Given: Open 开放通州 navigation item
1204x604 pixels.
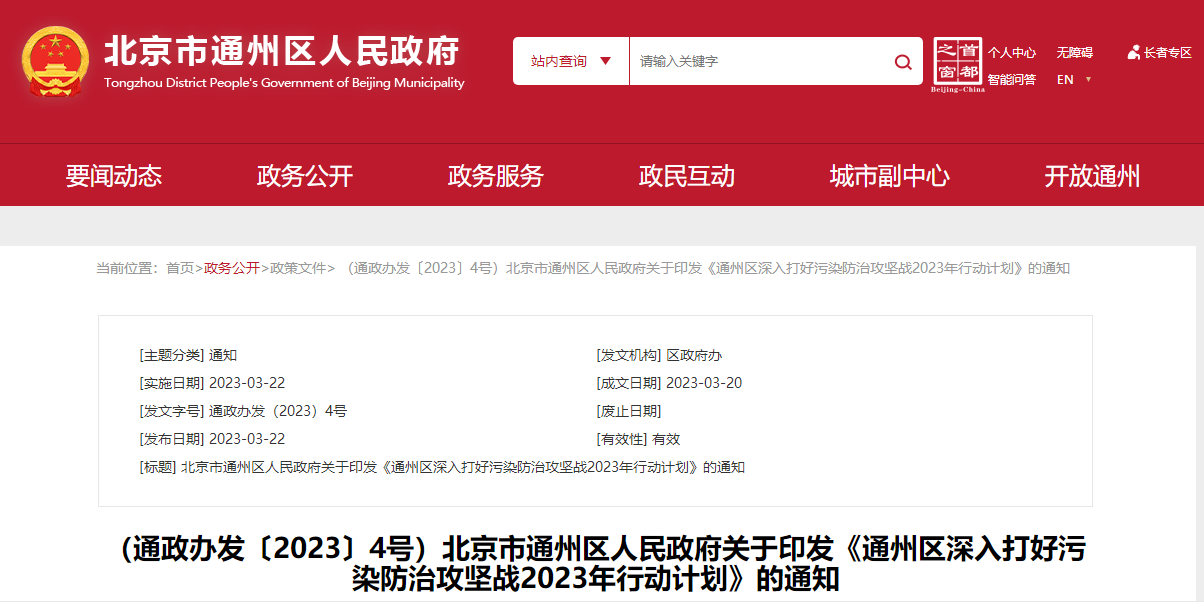Looking at the screenshot, I should coord(1092,177).
